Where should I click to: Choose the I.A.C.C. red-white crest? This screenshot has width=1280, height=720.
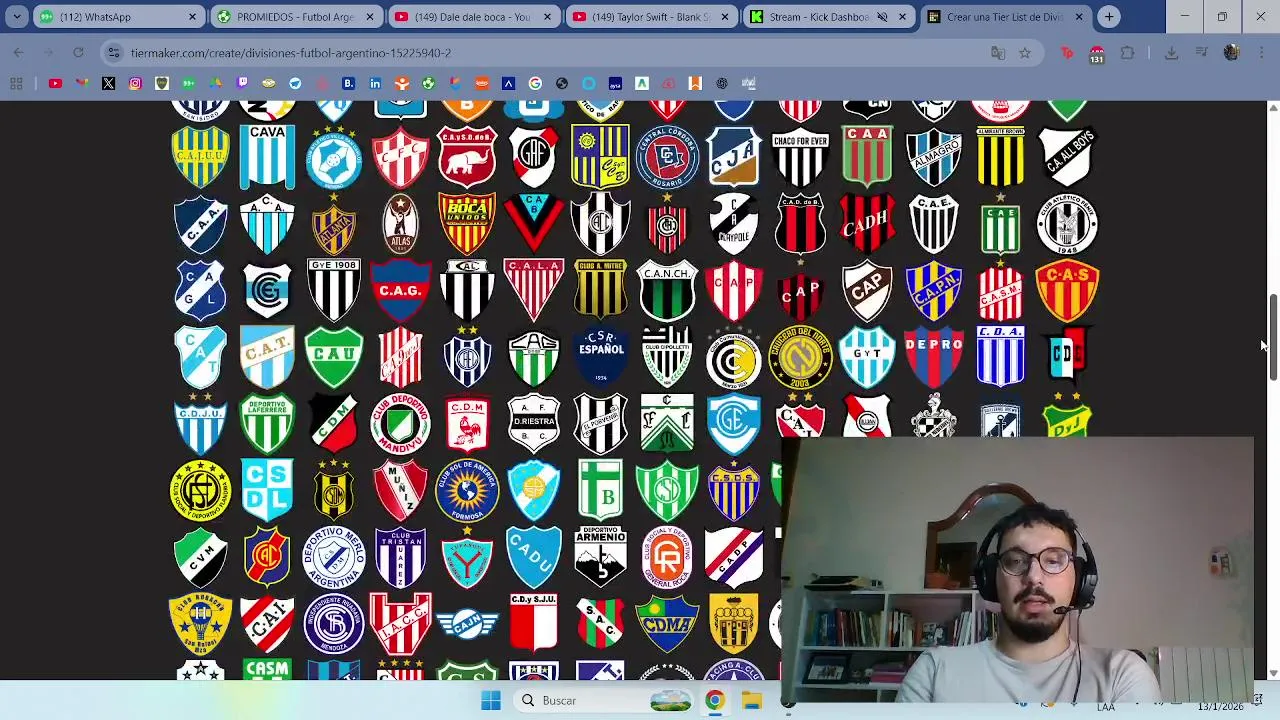(x=400, y=623)
